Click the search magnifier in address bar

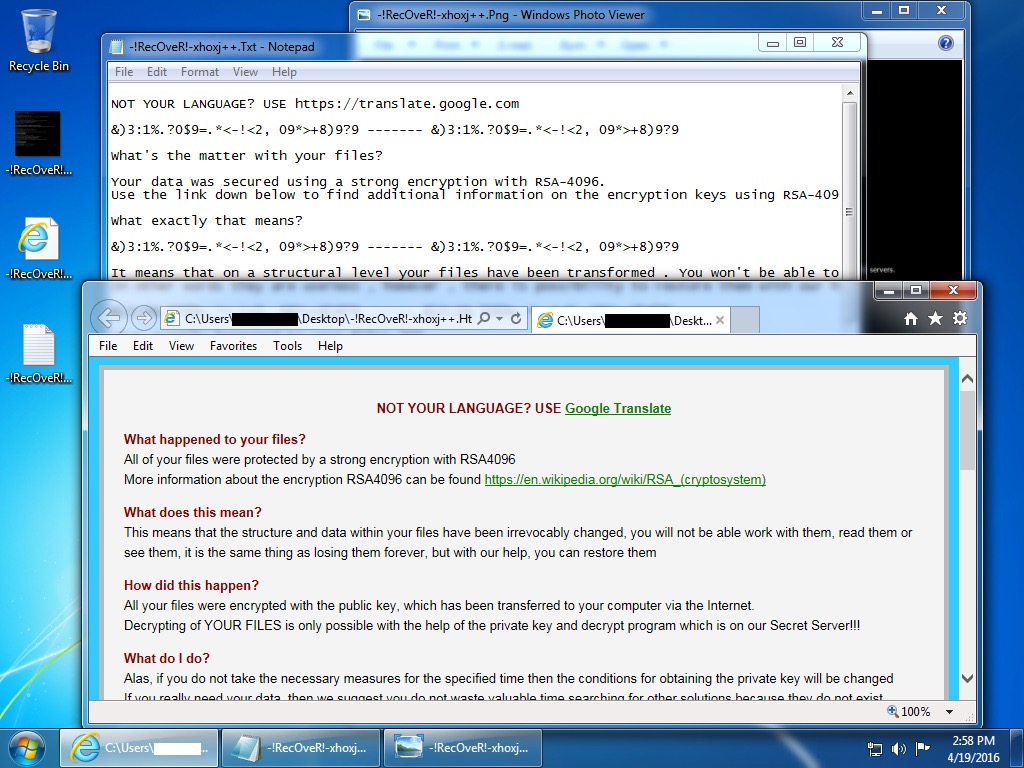(485, 319)
